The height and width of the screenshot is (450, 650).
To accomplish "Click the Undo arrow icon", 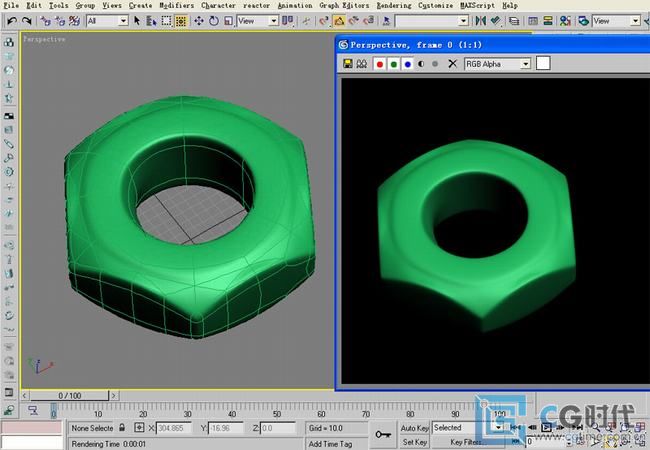I will (12, 21).
